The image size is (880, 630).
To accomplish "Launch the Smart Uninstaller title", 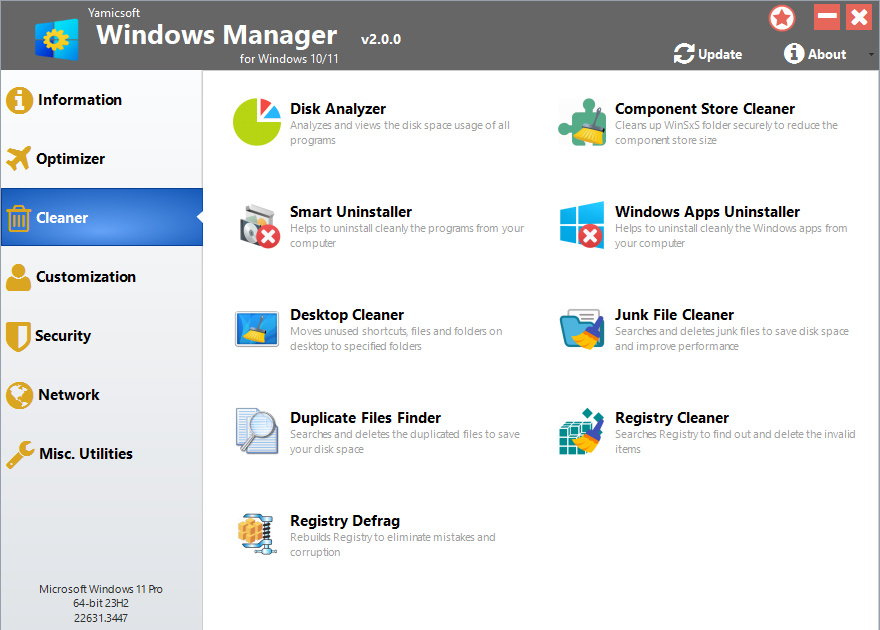I will (x=351, y=212).
